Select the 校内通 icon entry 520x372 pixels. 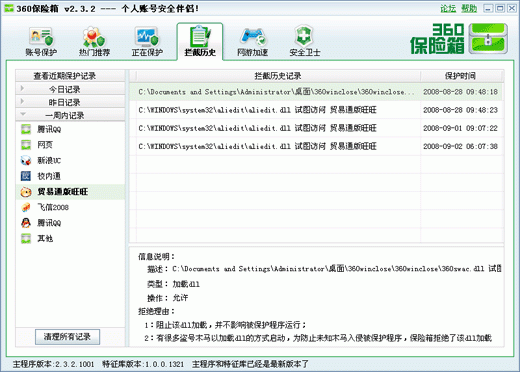click(26, 176)
